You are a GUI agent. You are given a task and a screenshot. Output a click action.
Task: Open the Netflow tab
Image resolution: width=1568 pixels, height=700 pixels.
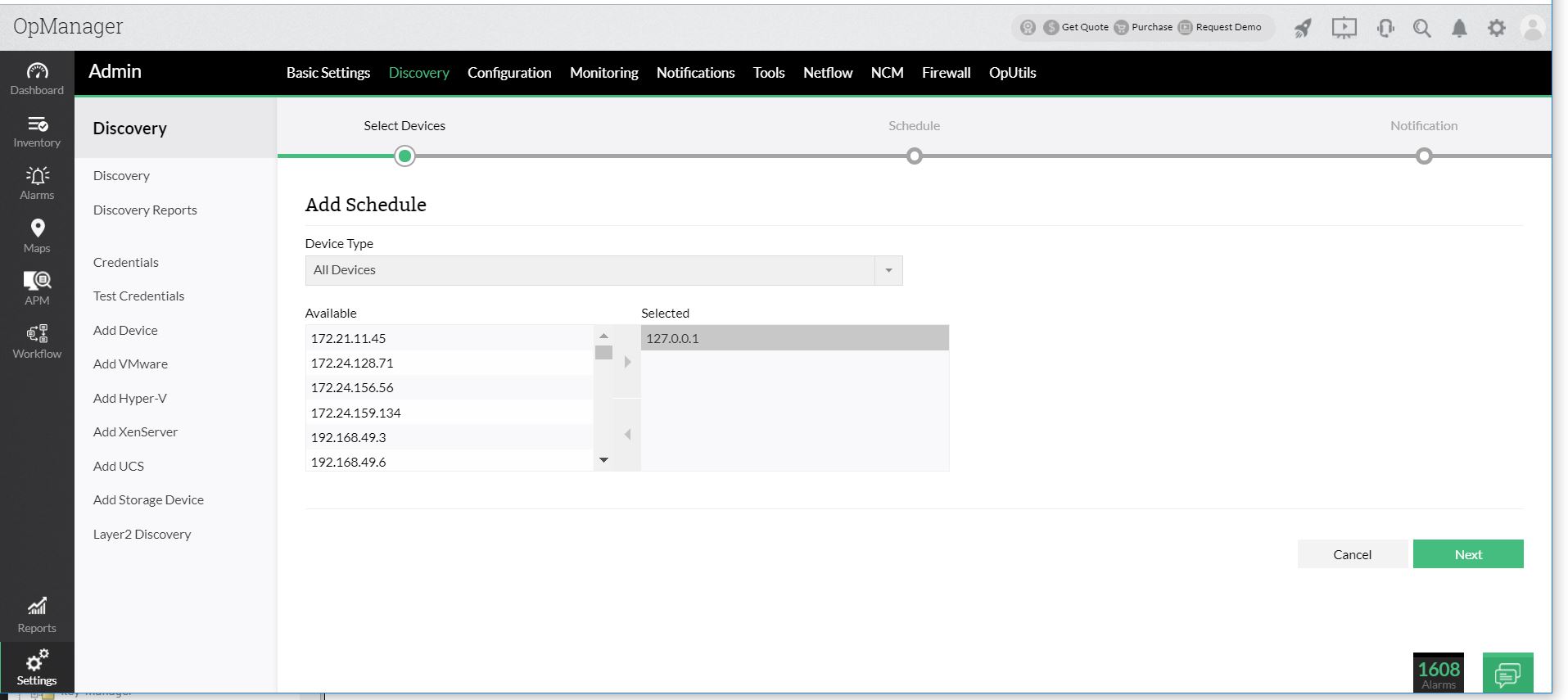tap(828, 73)
